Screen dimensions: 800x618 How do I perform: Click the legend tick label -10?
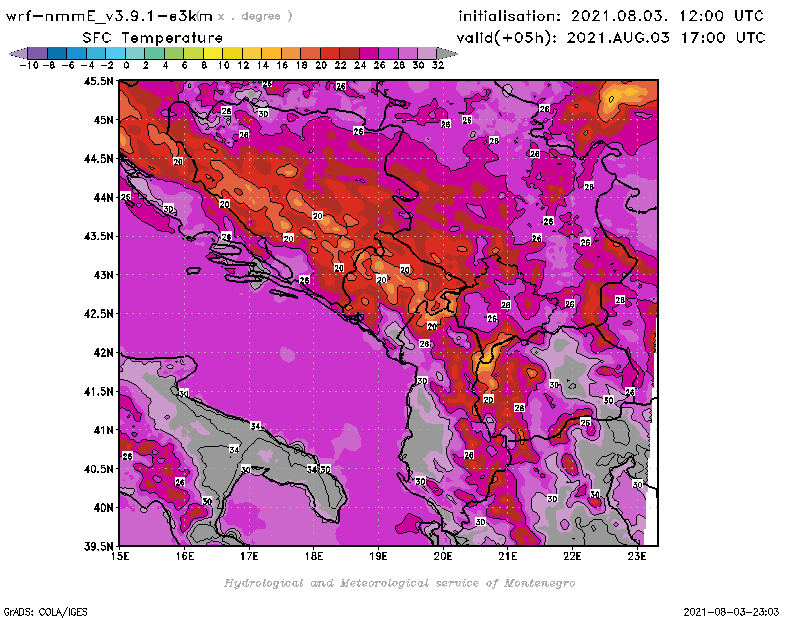click(x=29, y=65)
